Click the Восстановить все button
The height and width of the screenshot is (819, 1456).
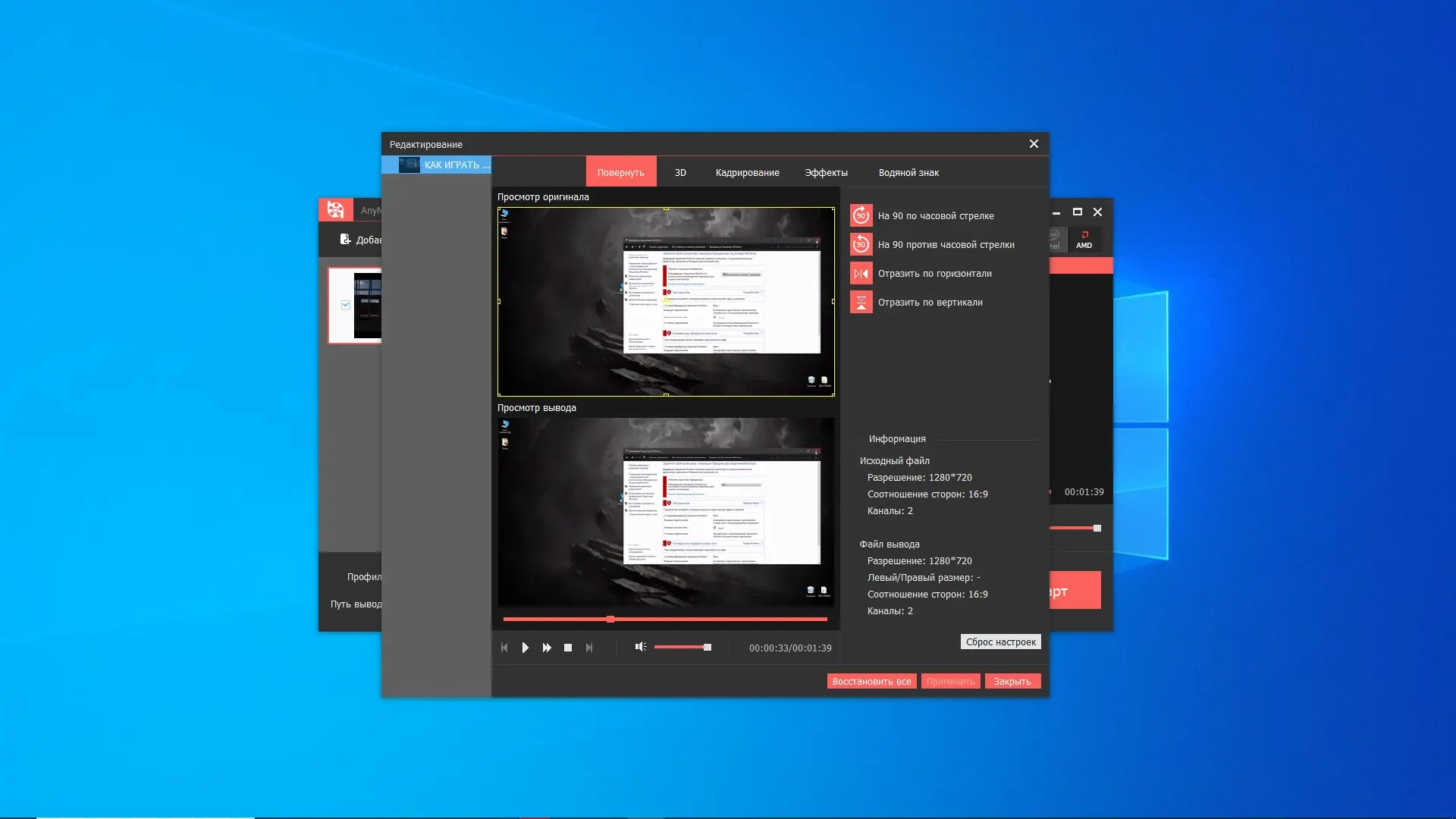point(871,681)
